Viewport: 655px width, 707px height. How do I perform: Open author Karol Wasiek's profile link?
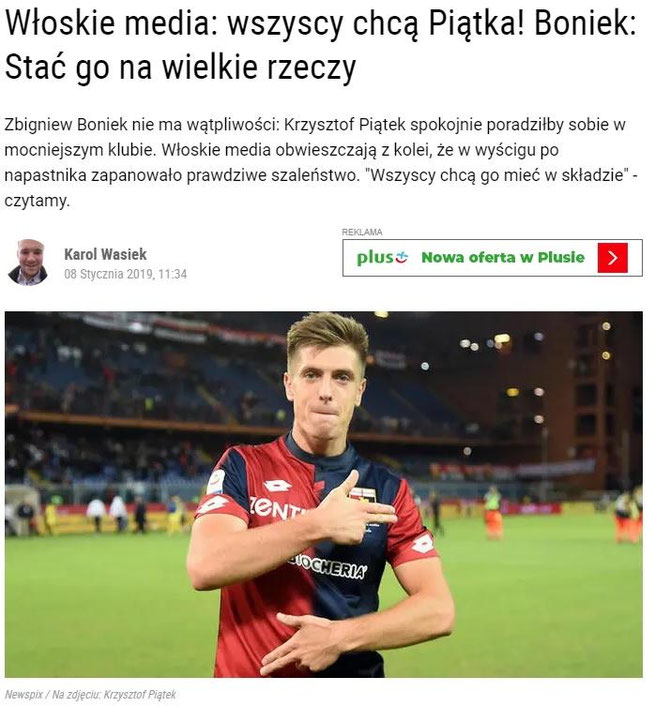(x=105, y=254)
